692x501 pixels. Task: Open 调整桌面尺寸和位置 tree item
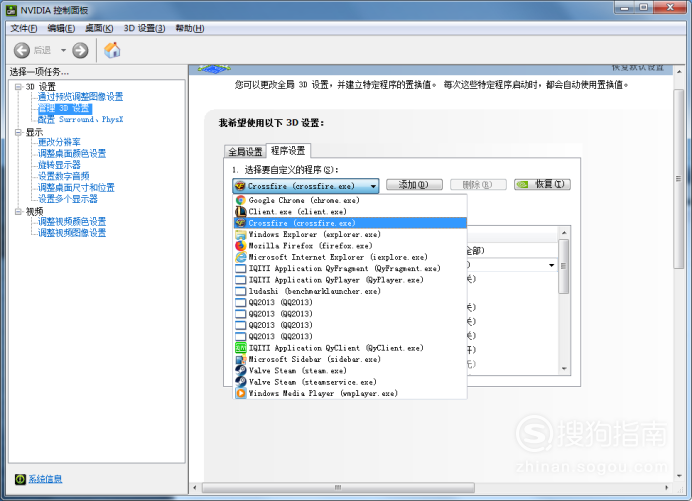(76, 188)
